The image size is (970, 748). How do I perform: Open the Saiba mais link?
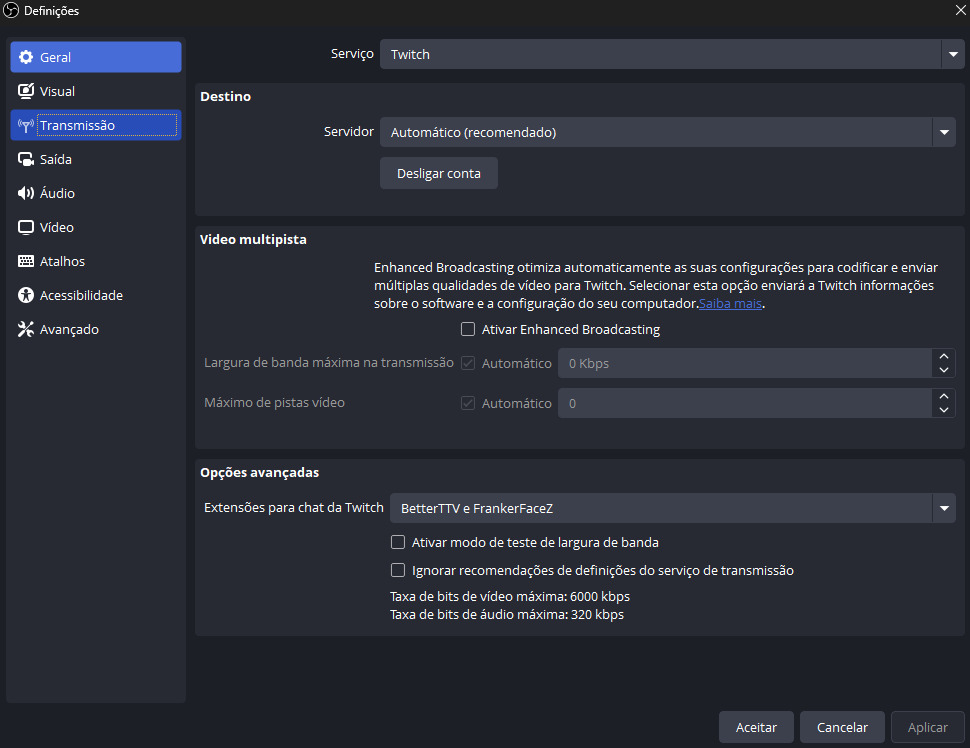pos(730,304)
